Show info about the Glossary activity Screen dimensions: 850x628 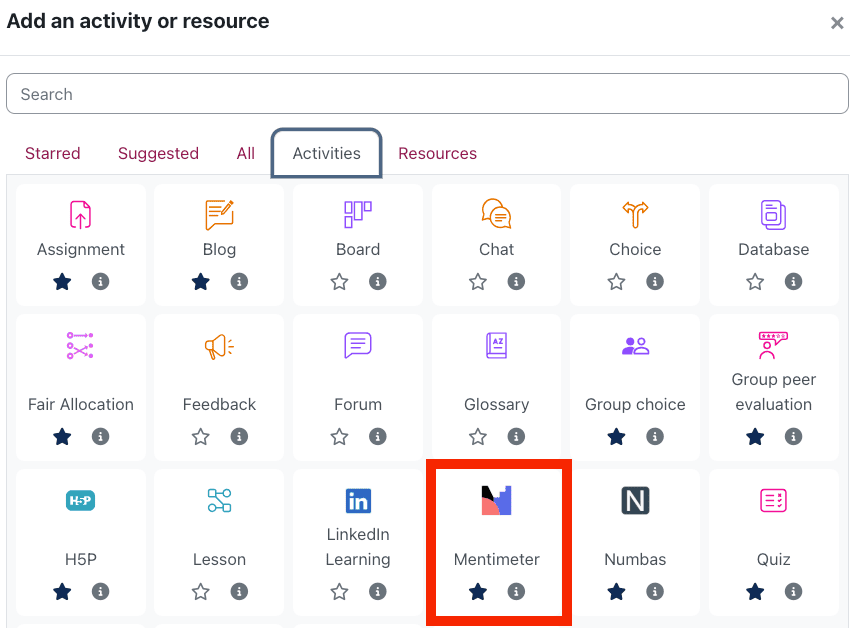[x=516, y=437]
